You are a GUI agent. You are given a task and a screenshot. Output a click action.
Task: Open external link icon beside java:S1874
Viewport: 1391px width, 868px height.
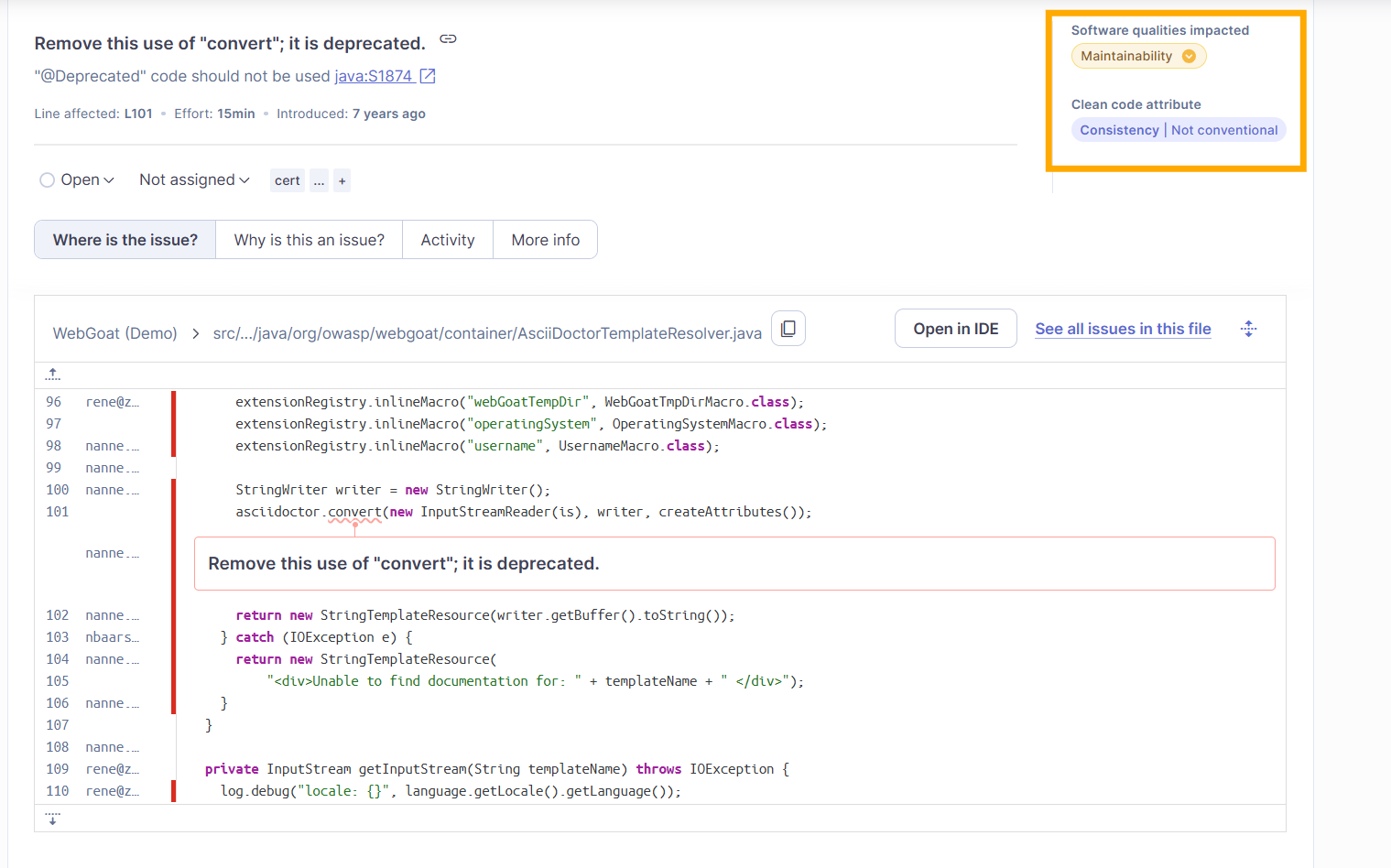[428, 76]
